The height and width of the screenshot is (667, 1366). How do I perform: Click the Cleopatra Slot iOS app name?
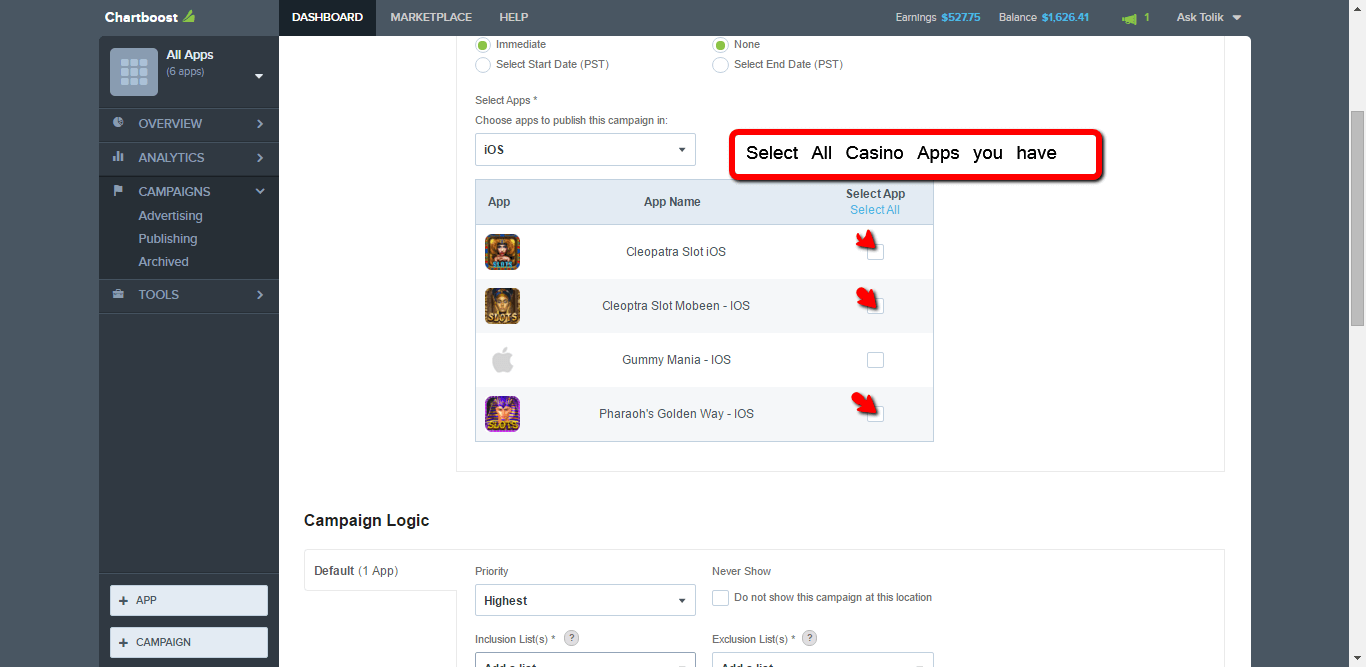(676, 252)
